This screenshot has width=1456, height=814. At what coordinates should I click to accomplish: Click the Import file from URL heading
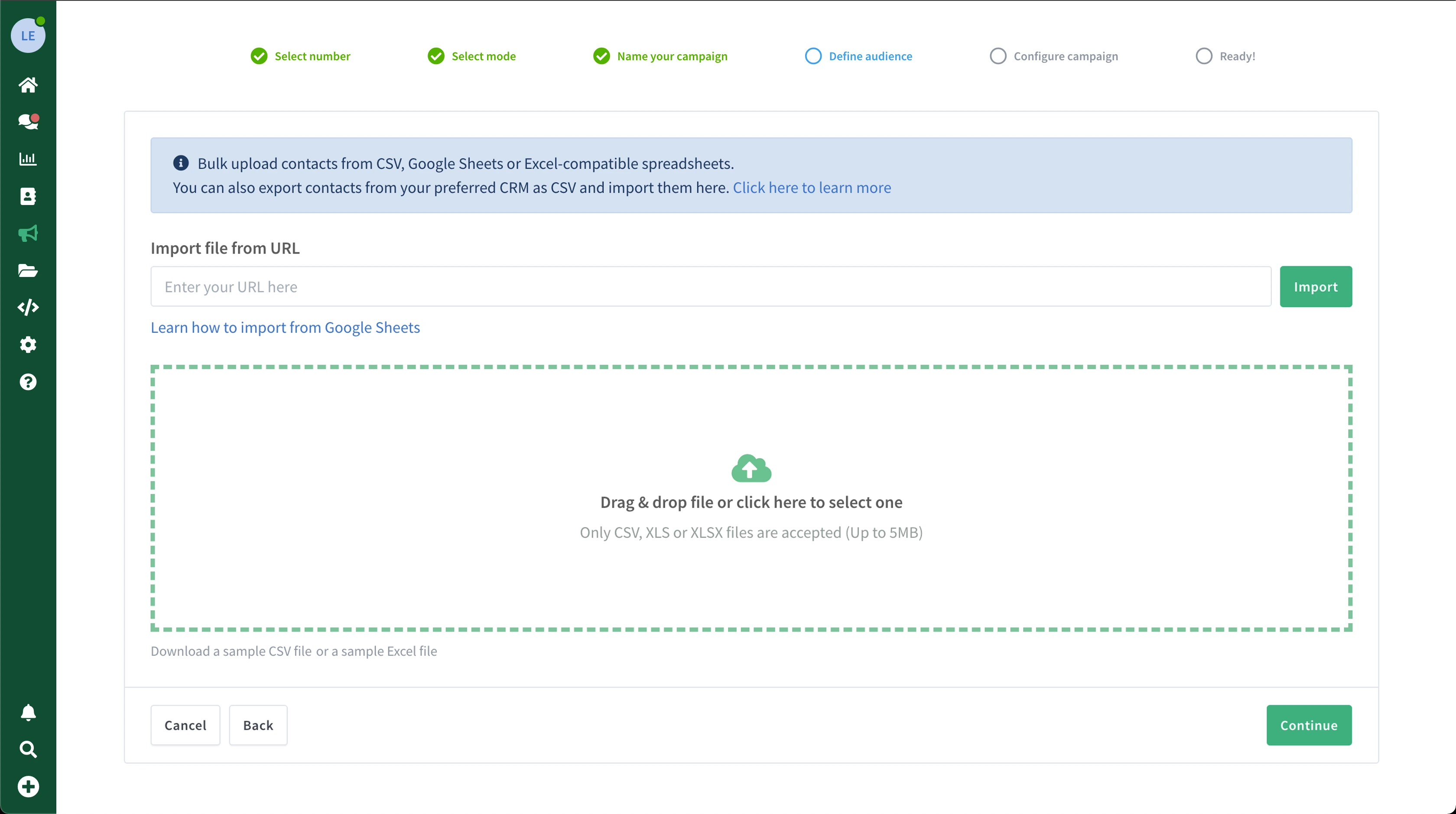[225, 248]
